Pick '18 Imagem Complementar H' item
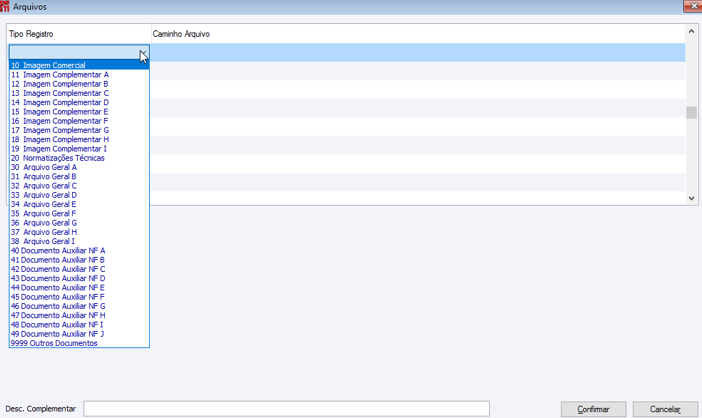The height and width of the screenshot is (418, 702). point(79,140)
